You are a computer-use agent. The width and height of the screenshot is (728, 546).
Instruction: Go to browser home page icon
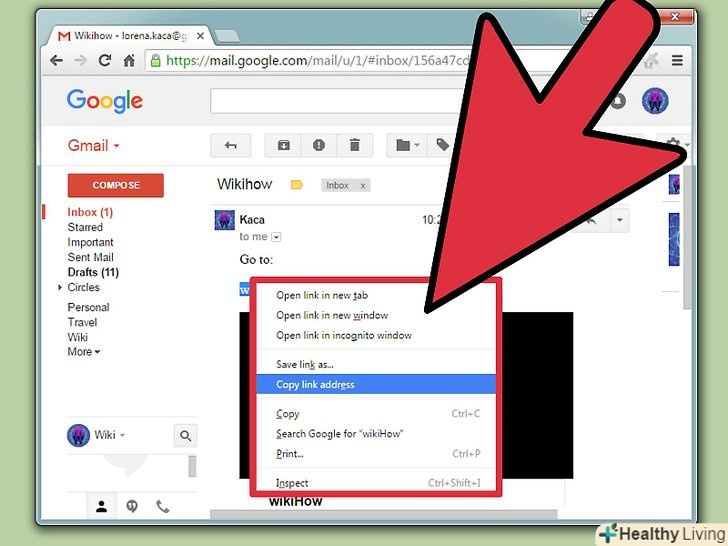point(129,60)
